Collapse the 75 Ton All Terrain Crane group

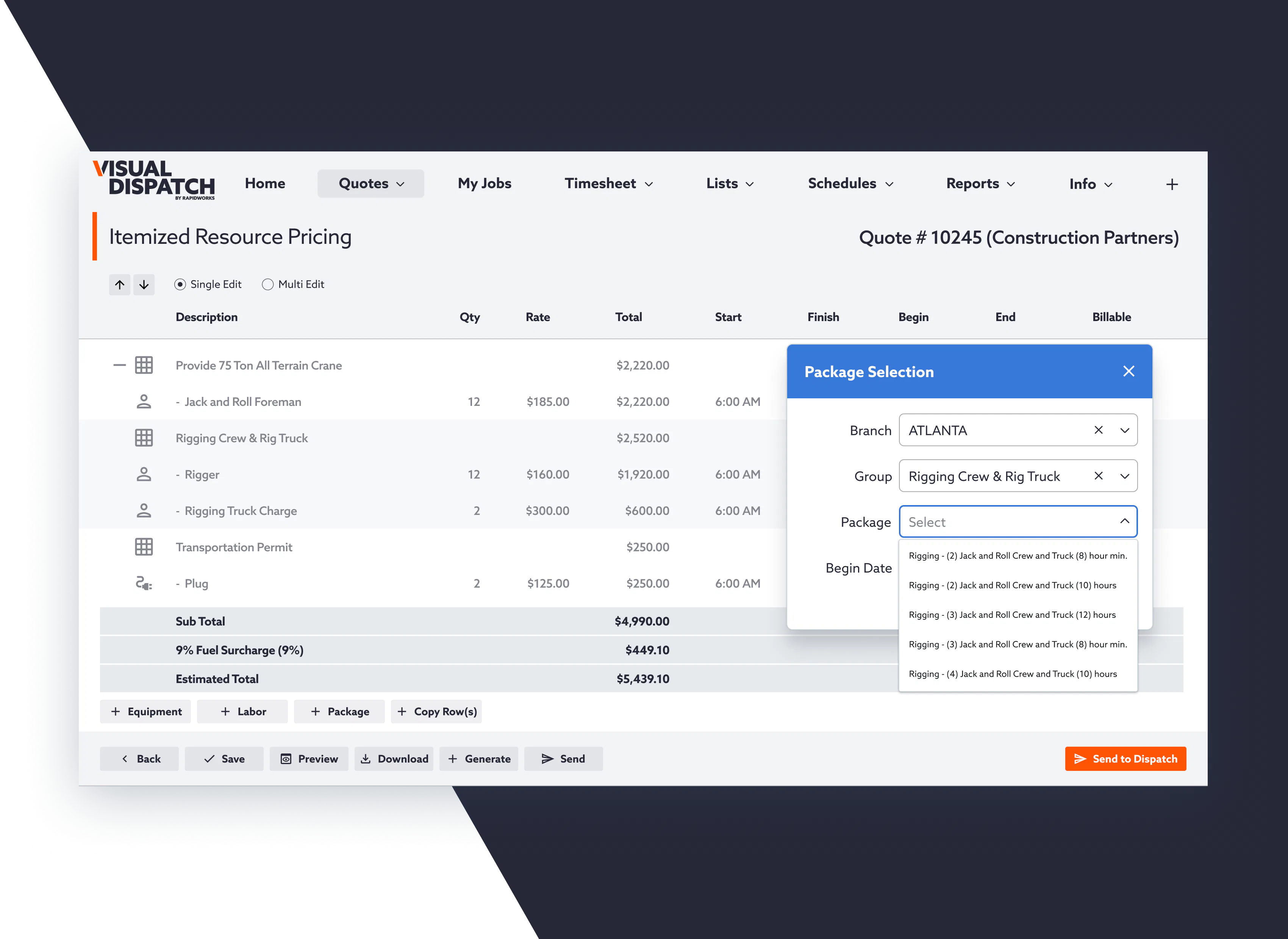pos(119,365)
